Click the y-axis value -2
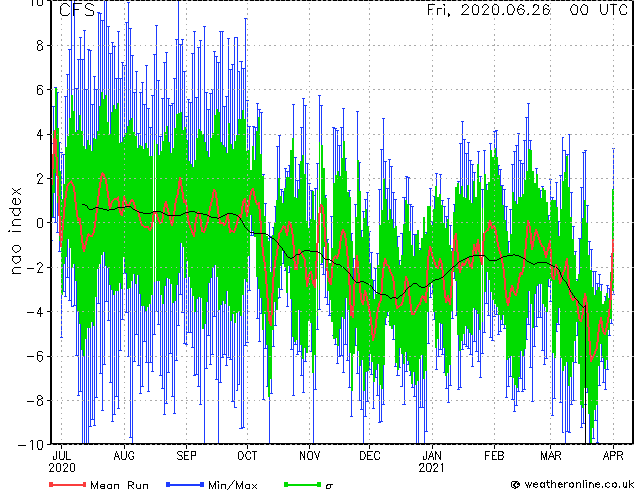The width and height of the screenshot is (634, 490). [x=34, y=268]
